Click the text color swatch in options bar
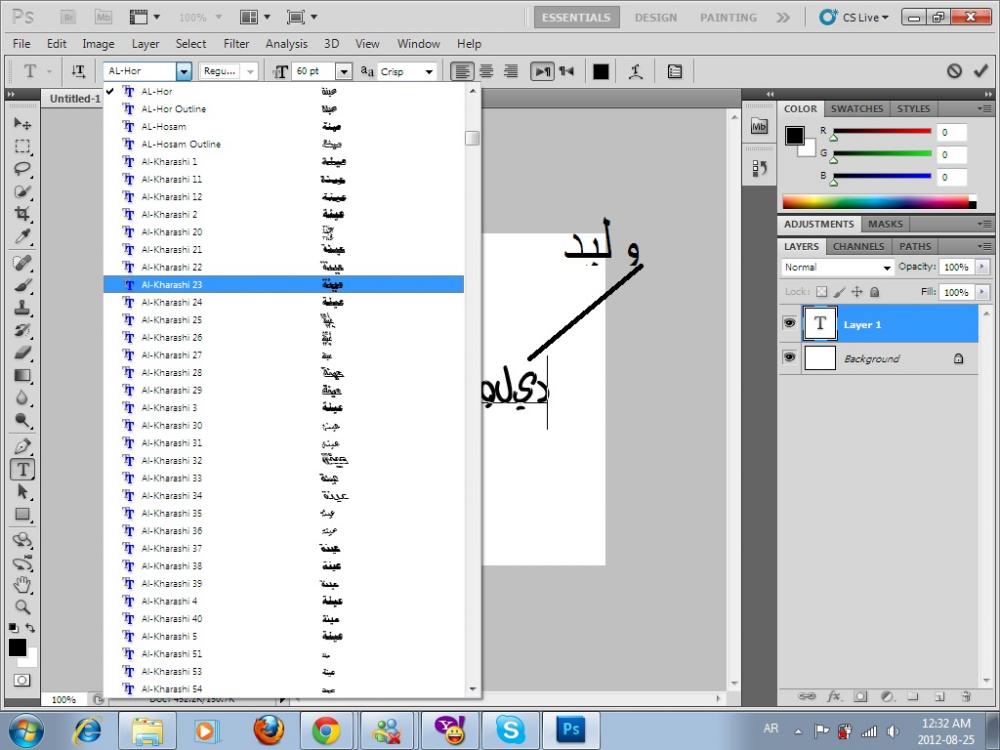Screen dimensions: 1000x750 coord(601,71)
